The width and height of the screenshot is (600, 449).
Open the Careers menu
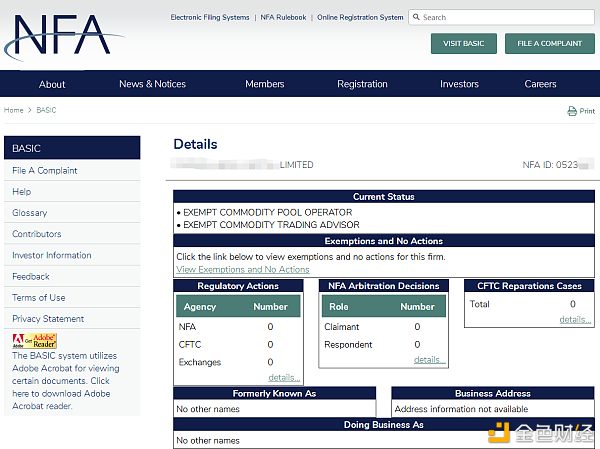tap(540, 84)
